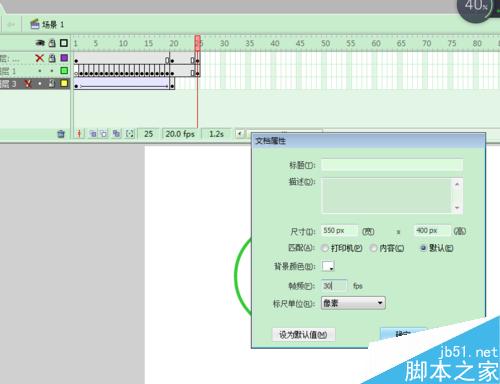This screenshot has height=384, width=500.
Task: Toggle outline view for all layers
Action: [64, 43]
